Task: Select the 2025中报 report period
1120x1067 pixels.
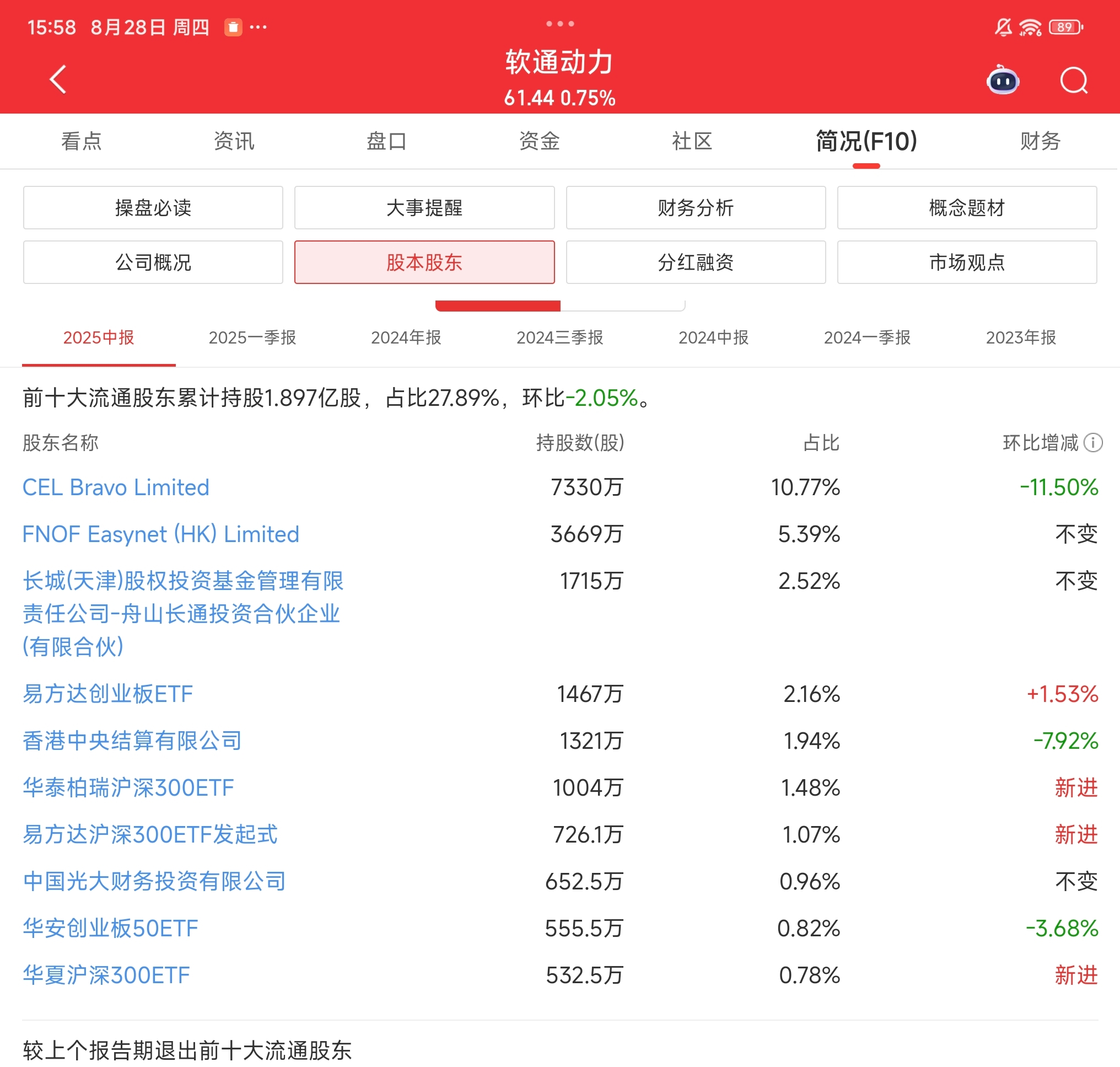Action: [x=98, y=337]
